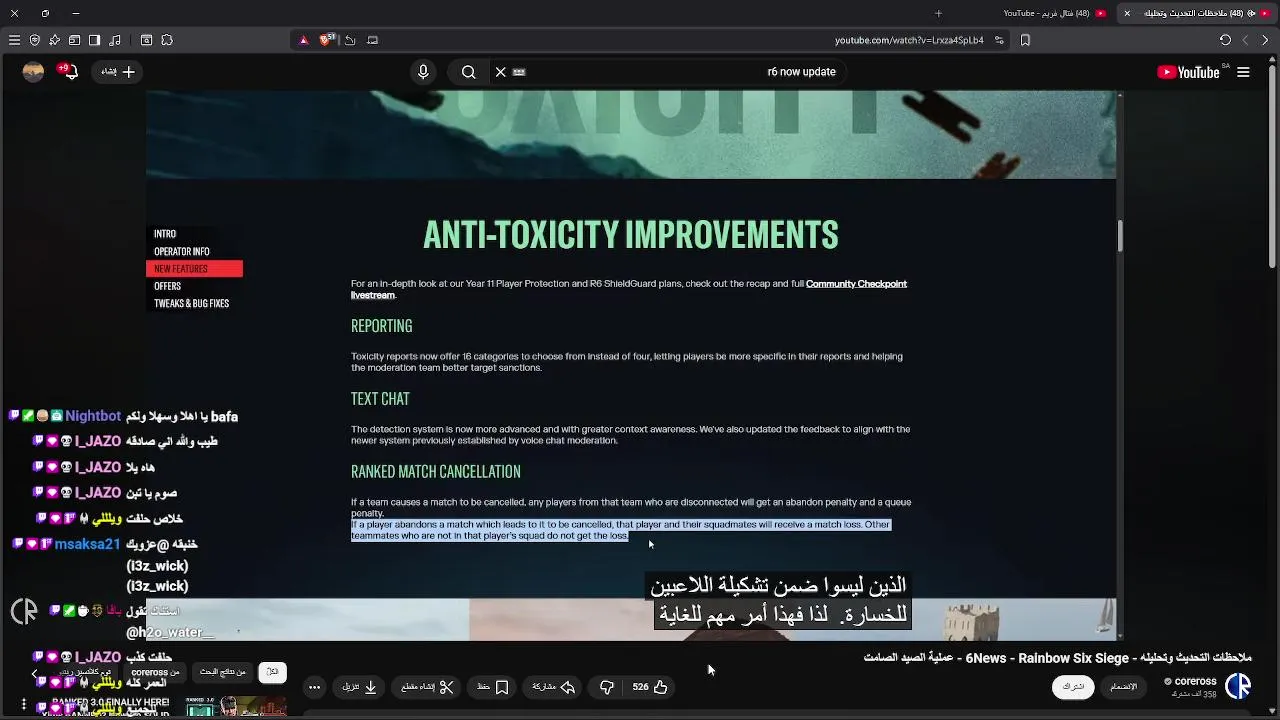The image size is (1280, 720).
Task: Open the Brave VPN shield icon in toolbar
Action: pos(35,40)
